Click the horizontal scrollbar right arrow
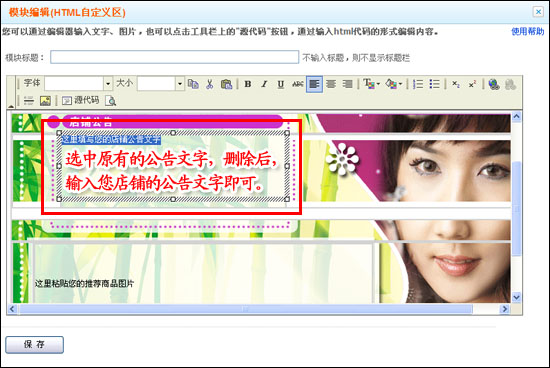 click(x=504, y=309)
